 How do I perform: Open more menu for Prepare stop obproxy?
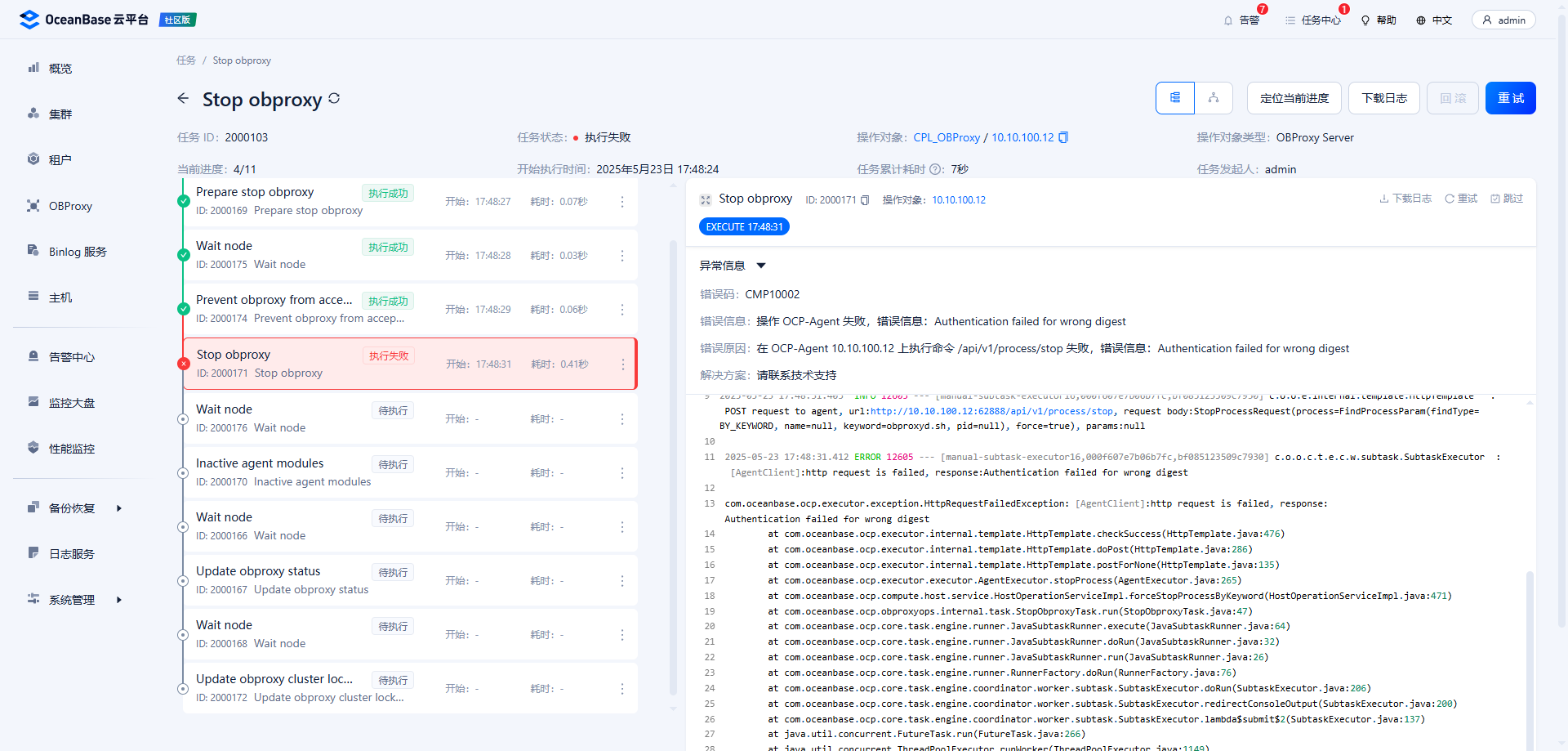click(622, 202)
